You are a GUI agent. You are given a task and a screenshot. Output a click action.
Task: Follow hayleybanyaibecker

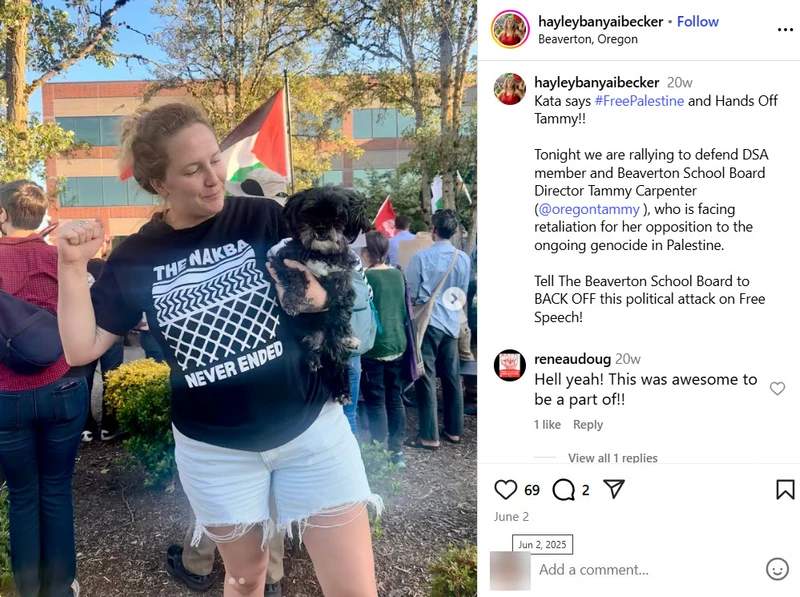pos(697,21)
